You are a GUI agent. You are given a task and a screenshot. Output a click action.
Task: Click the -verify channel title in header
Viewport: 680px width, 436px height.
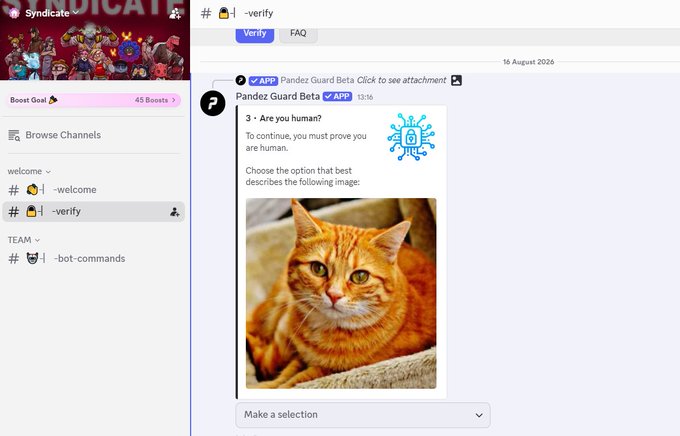pyautogui.click(x=259, y=13)
